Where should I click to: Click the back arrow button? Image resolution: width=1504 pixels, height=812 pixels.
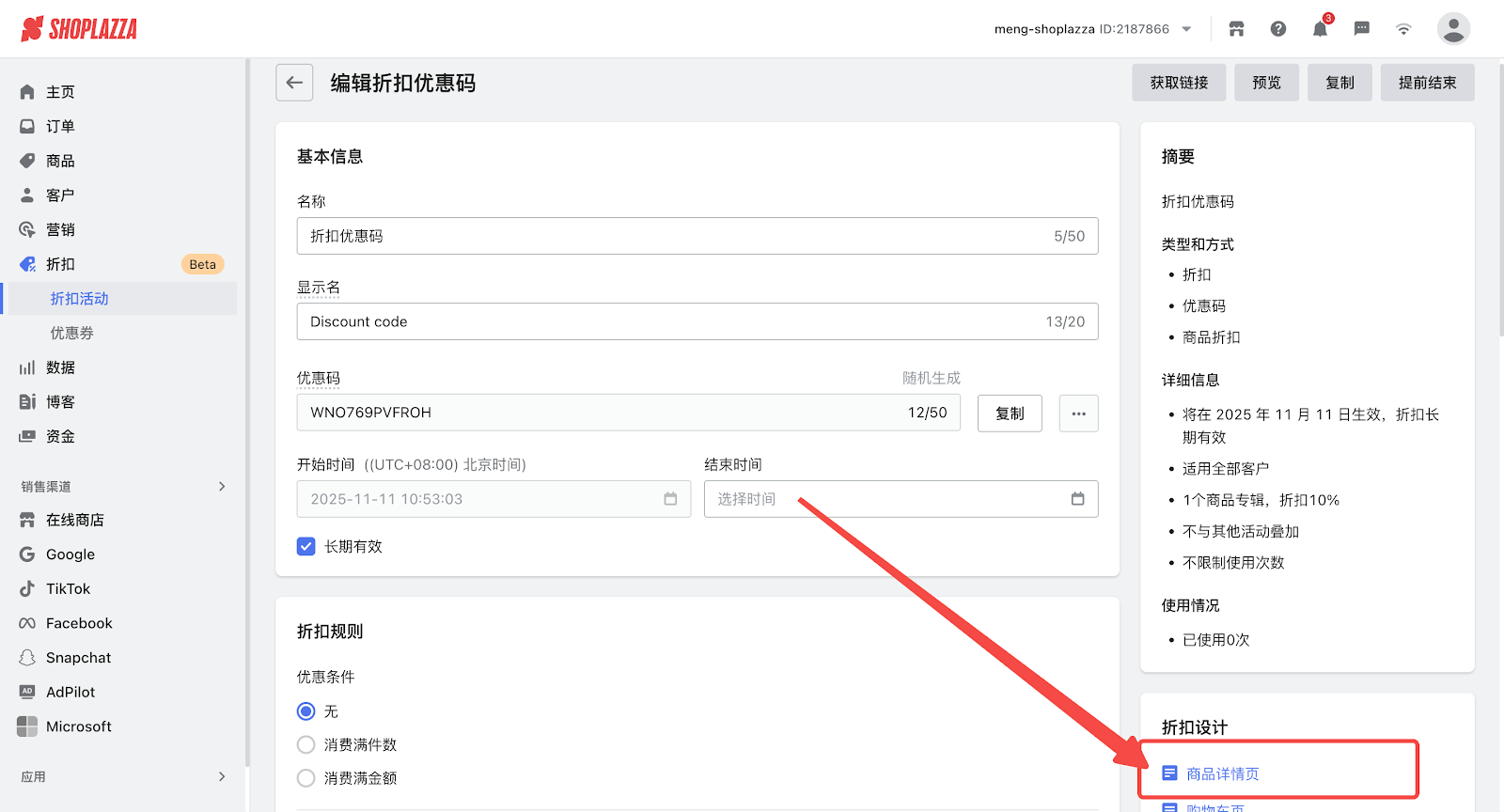tap(294, 83)
